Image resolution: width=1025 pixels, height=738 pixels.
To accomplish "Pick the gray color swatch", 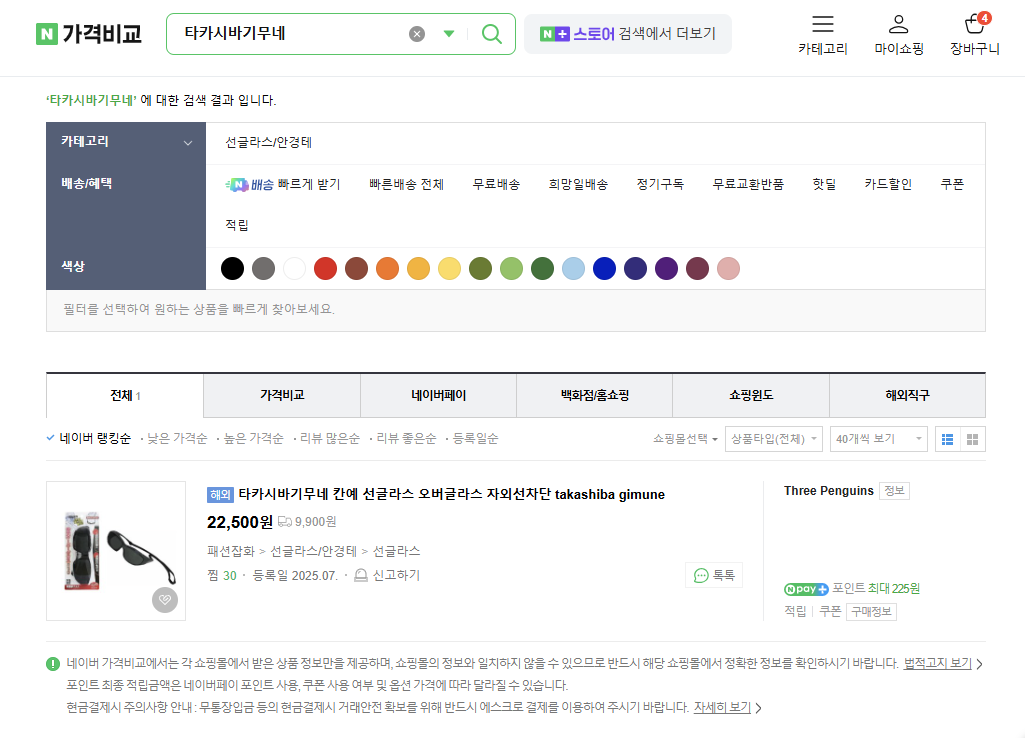I will 263,269.
